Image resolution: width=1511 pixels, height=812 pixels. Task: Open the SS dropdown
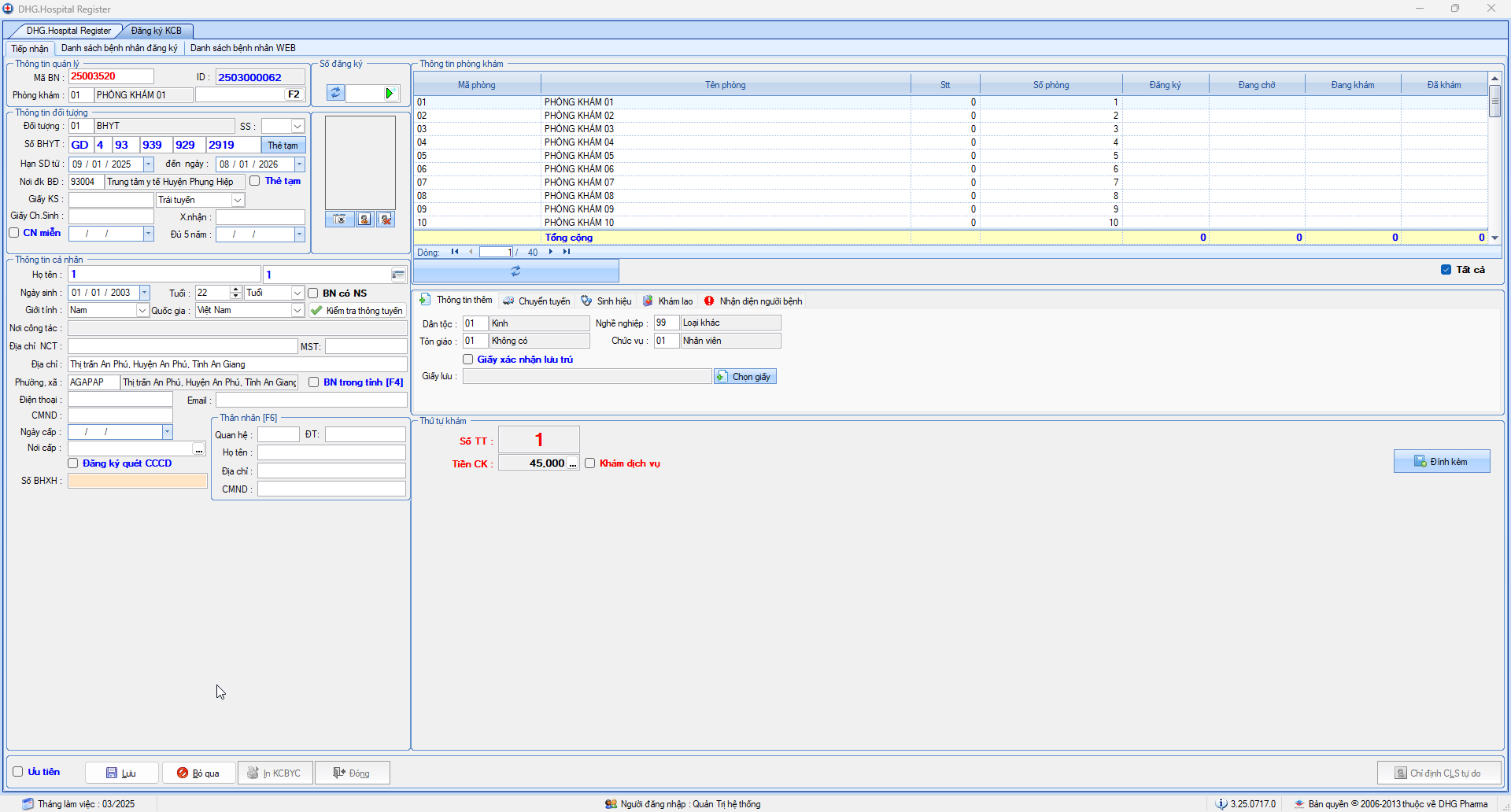pyautogui.click(x=297, y=127)
